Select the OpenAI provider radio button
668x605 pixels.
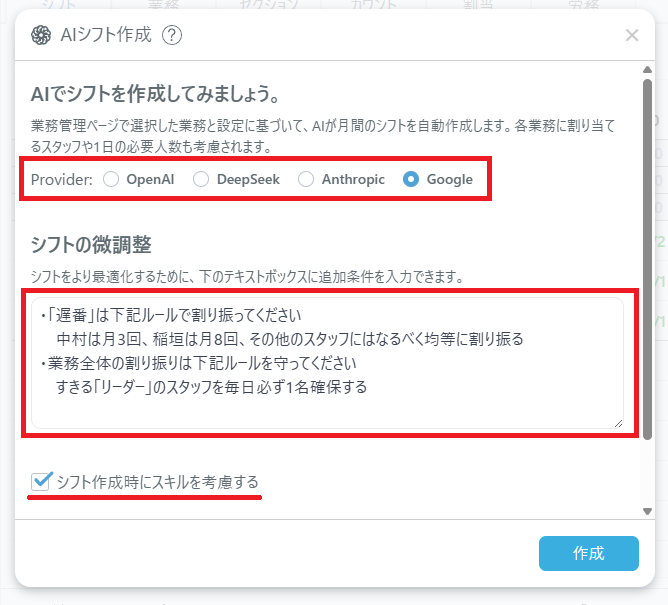[x=111, y=179]
